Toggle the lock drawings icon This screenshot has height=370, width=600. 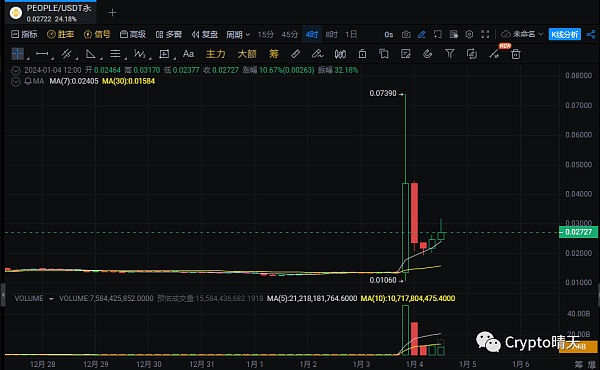pyautogui.click(x=362, y=54)
